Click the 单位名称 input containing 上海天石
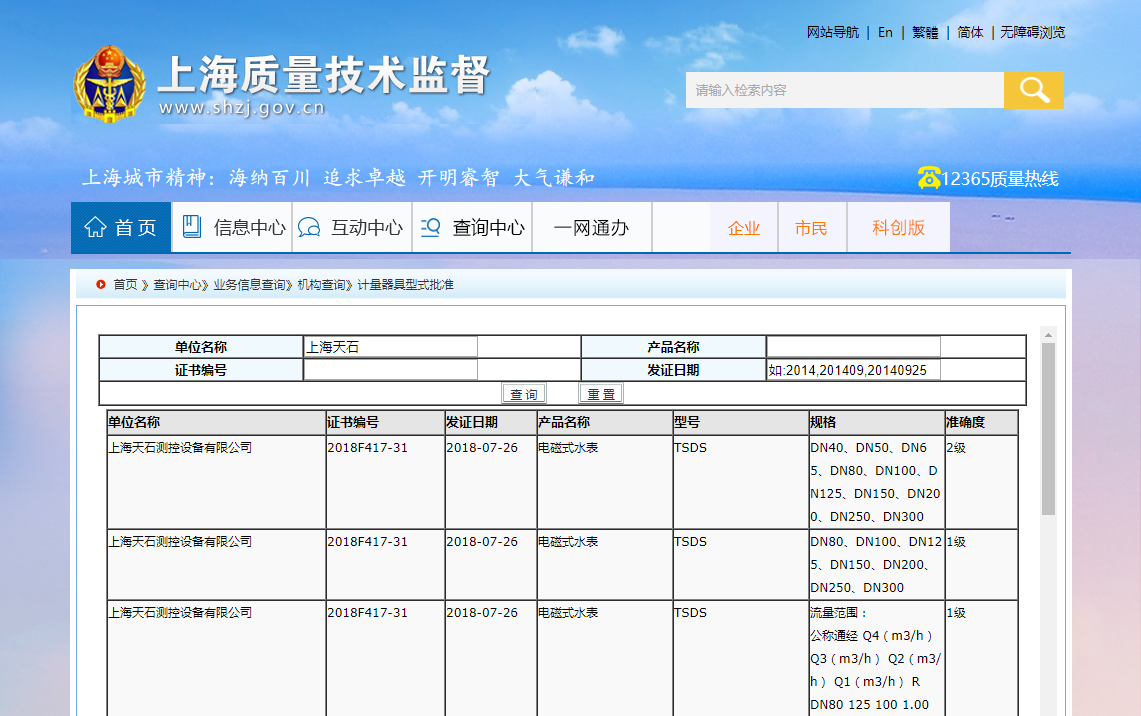 391,347
